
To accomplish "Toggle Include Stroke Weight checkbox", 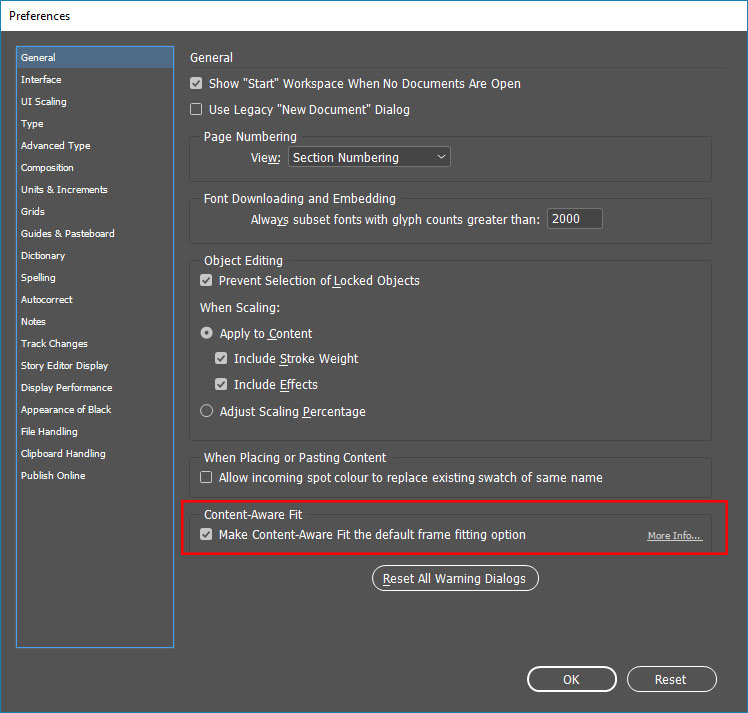I will pyautogui.click(x=221, y=358).
